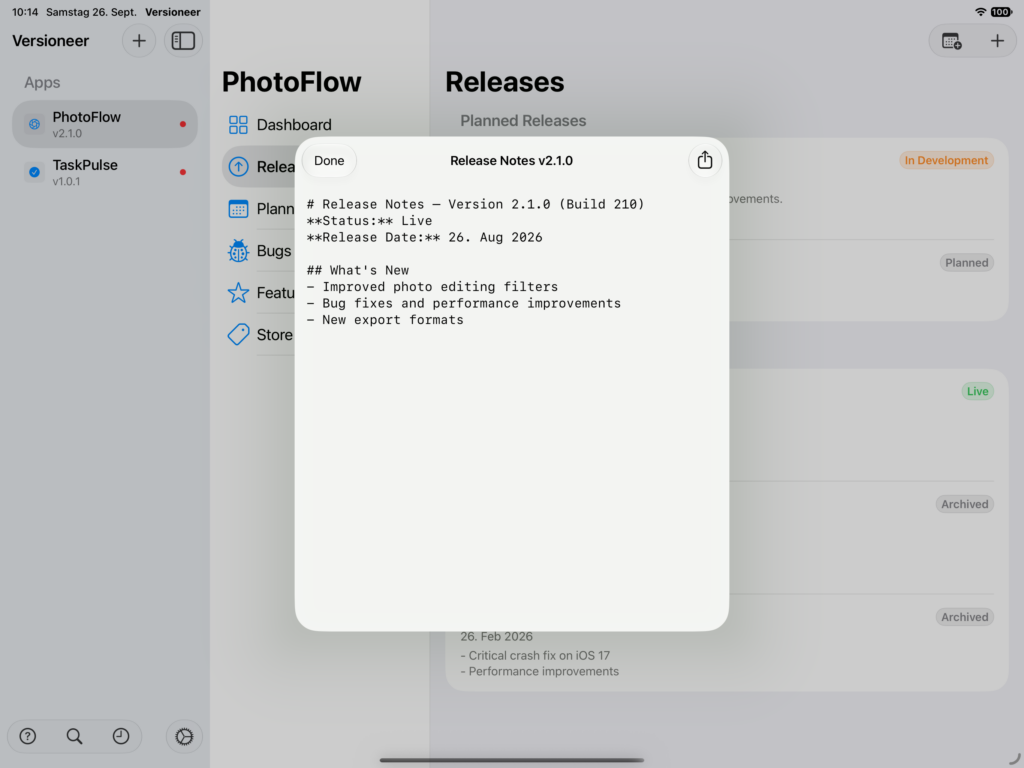Open history clock icon

[x=121, y=737]
